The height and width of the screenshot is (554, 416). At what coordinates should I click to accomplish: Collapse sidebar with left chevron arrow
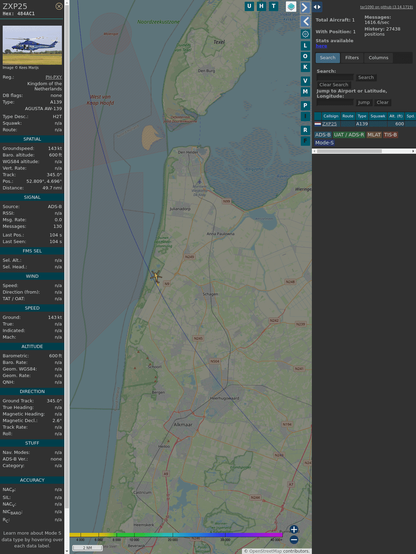[x=305, y=21]
